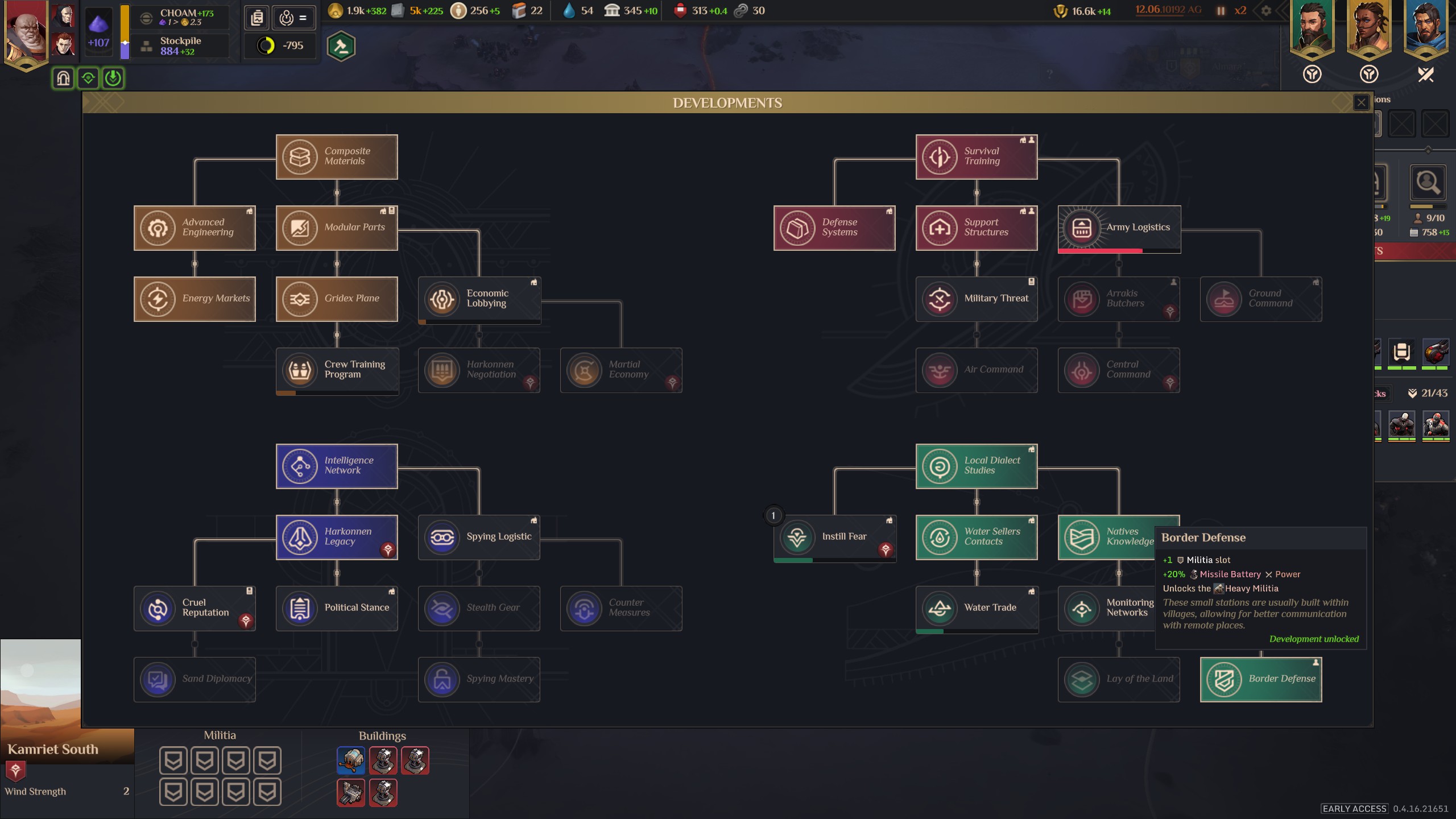
Task: Open the Stockpile spice panel
Action: (x=180, y=45)
